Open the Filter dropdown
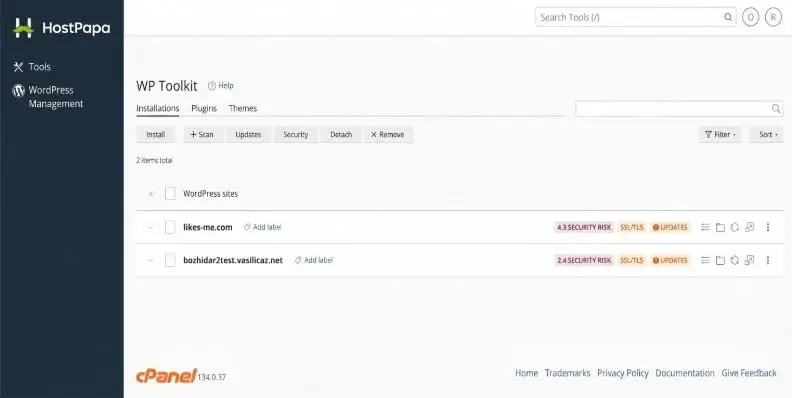Viewport: 792px width, 398px height. [x=720, y=135]
